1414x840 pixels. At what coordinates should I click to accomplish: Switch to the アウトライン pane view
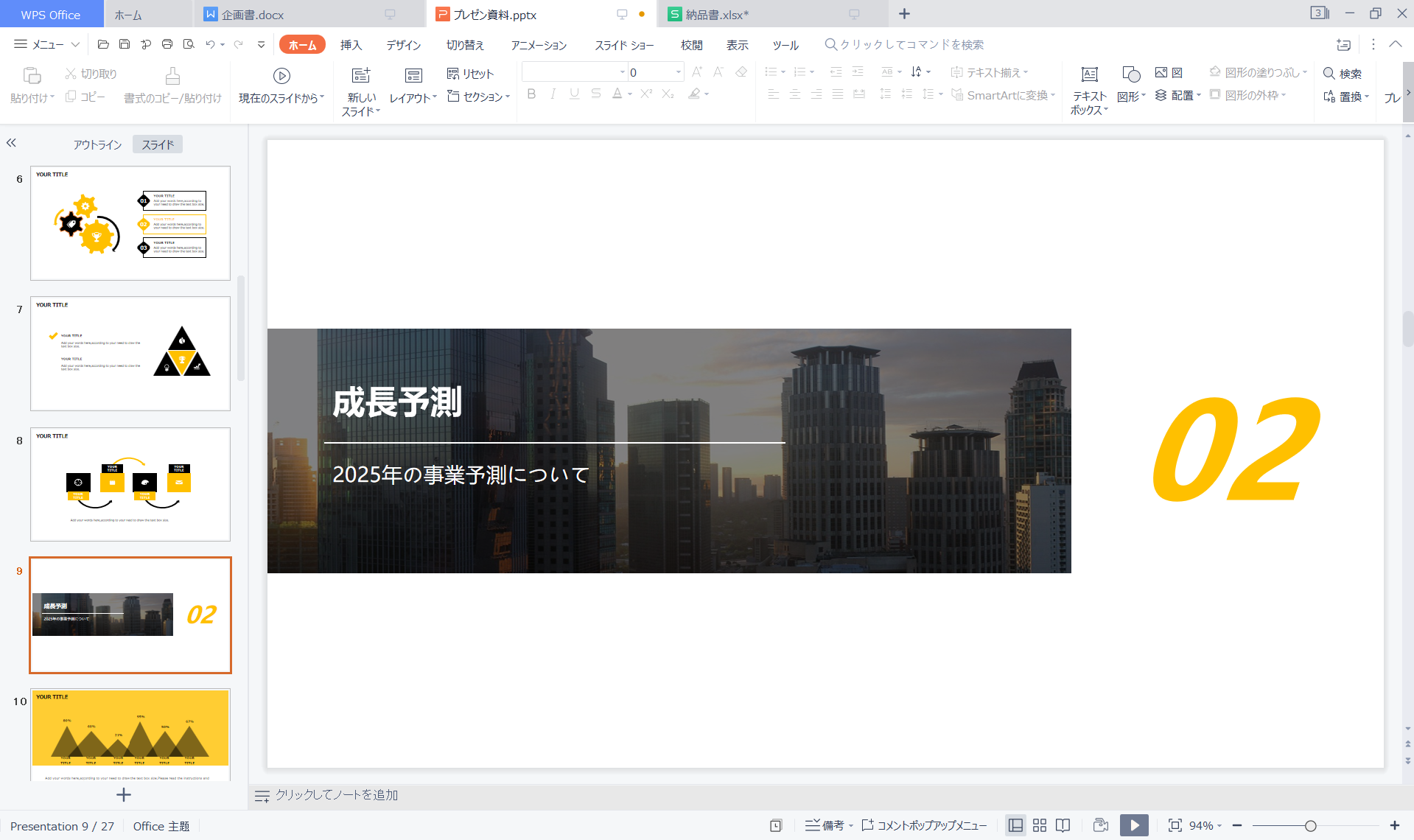pyautogui.click(x=97, y=144)
